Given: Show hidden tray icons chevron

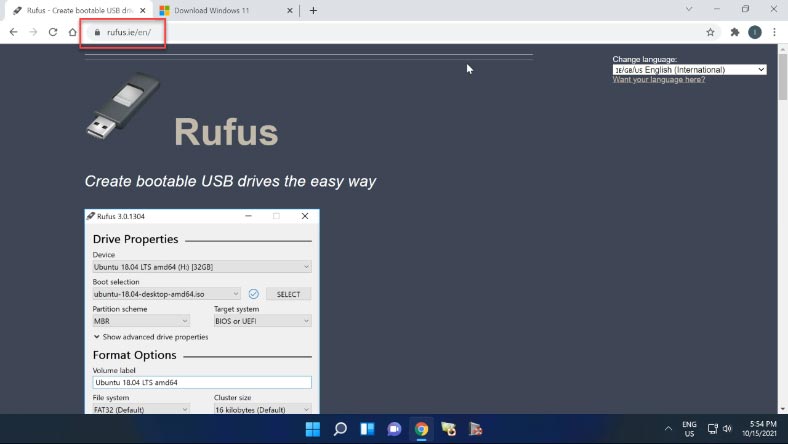Looking at the screenshot, I should pyautogui.click(x=668, y=428).
